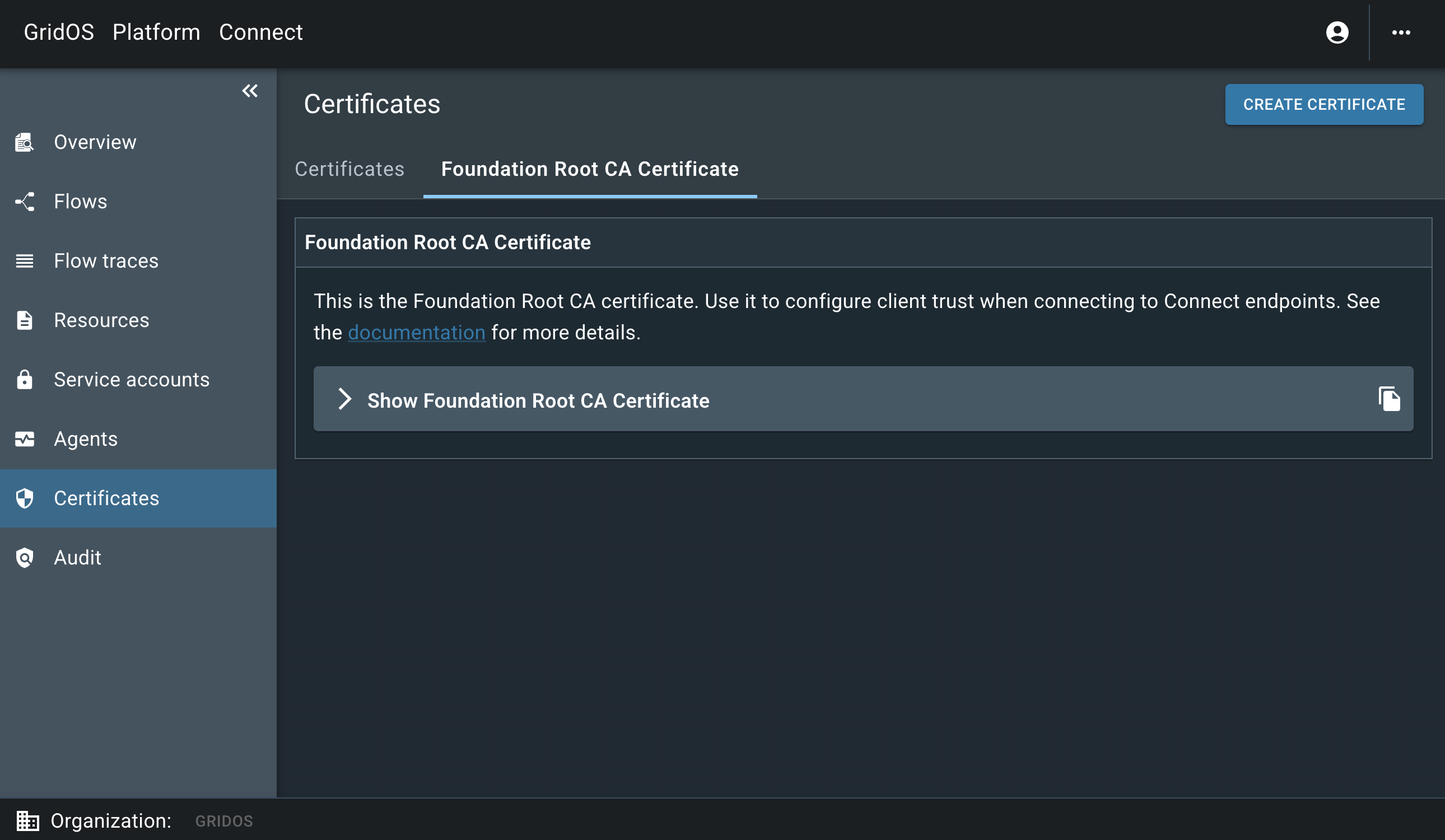The image size is (1445, 840).
Task: Open the documentation link
Action: [x=416, y=332]
